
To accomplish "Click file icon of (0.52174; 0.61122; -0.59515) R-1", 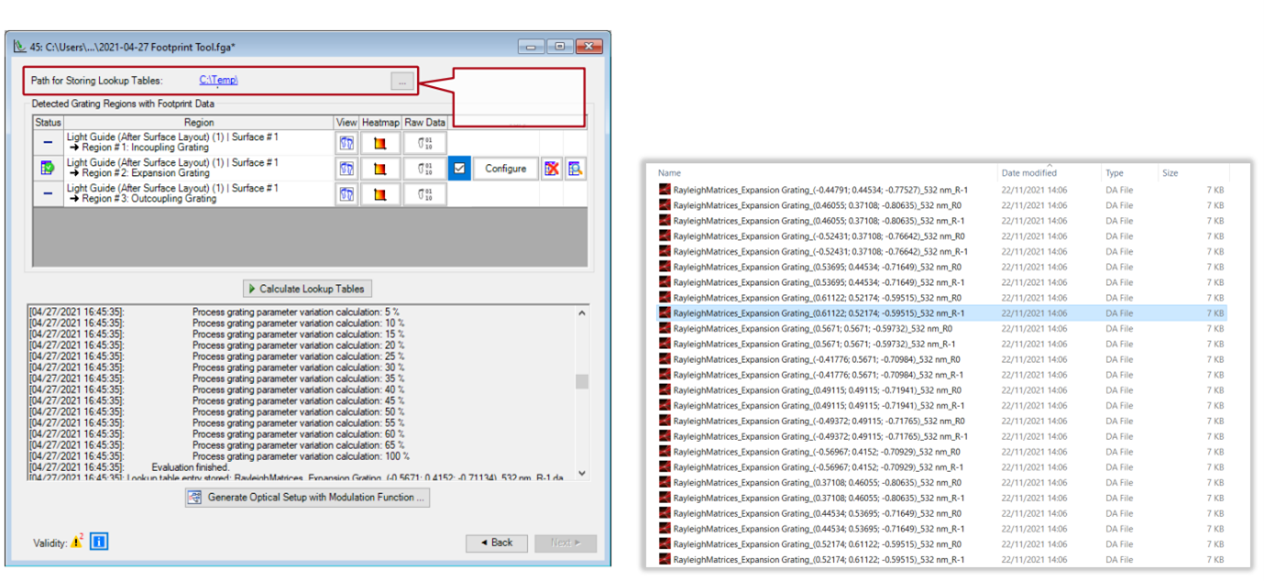I will [x=664, y=559].
